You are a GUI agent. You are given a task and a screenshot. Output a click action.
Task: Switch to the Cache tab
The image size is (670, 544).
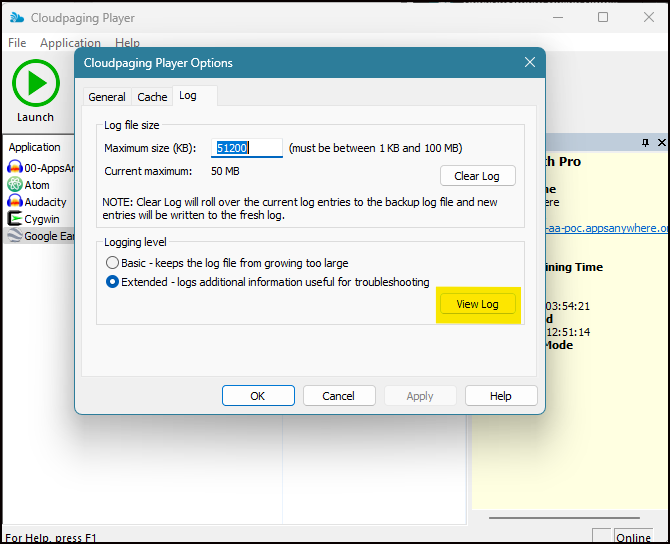click(x=152, y=97)
